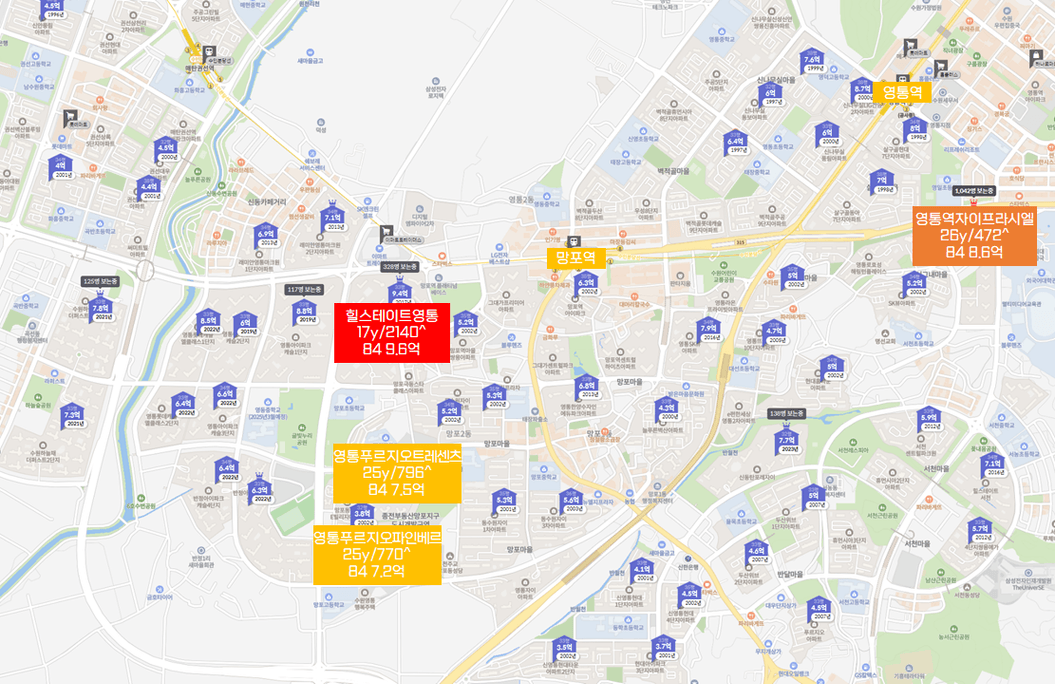This screenshot has width=1055, height=684.
Task: Select the 6.9억 2013년 price marker
Action: coord(267,236)
